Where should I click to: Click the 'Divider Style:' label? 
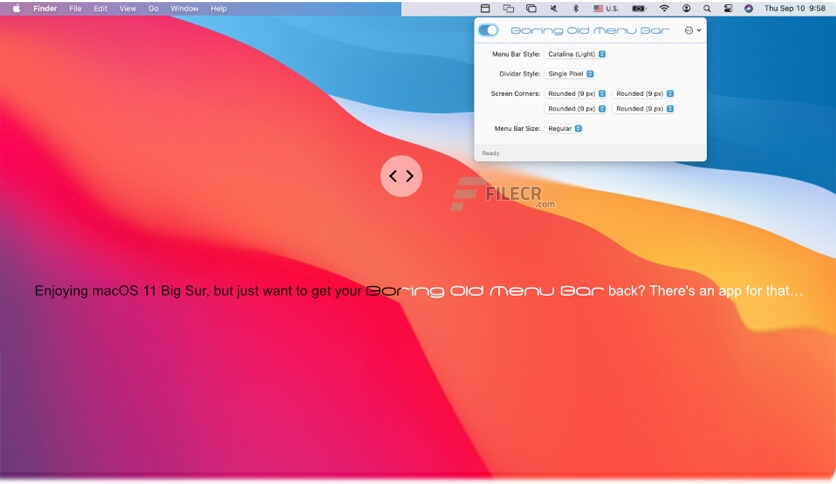point(519,74)
